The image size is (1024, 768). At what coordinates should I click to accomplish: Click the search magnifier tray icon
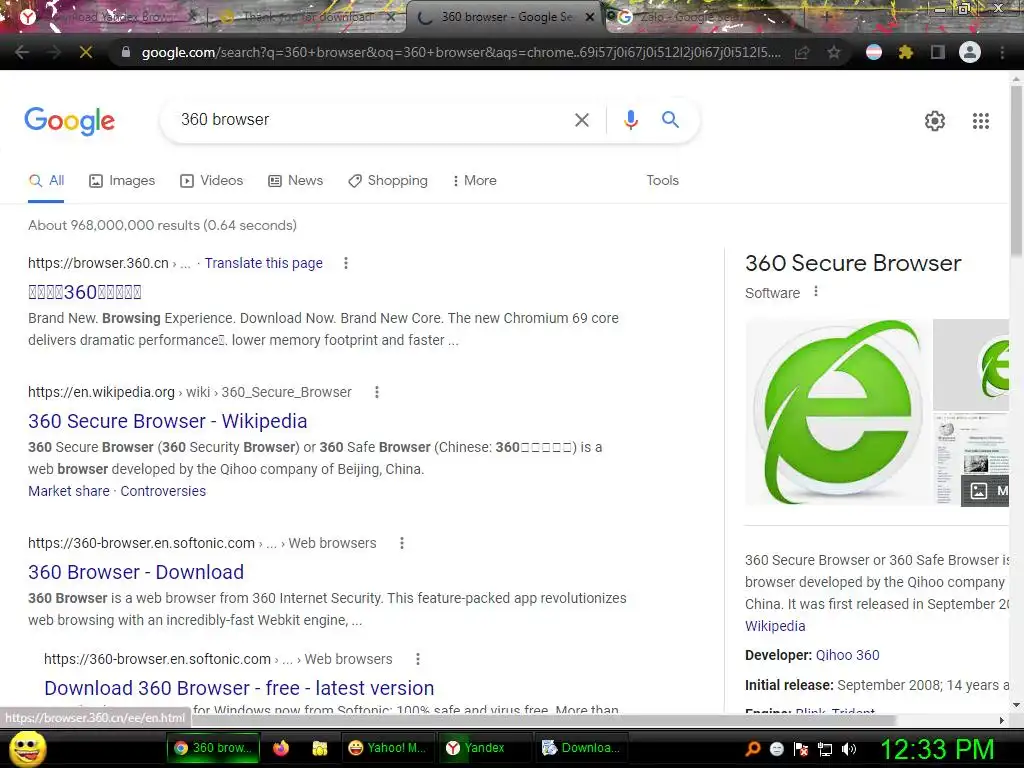coord(753,749)
